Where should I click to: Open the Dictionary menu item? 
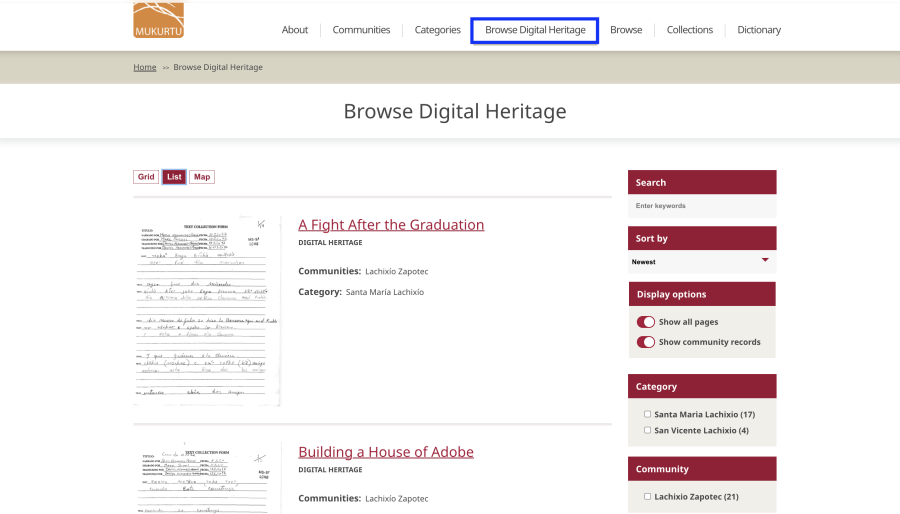759,30
